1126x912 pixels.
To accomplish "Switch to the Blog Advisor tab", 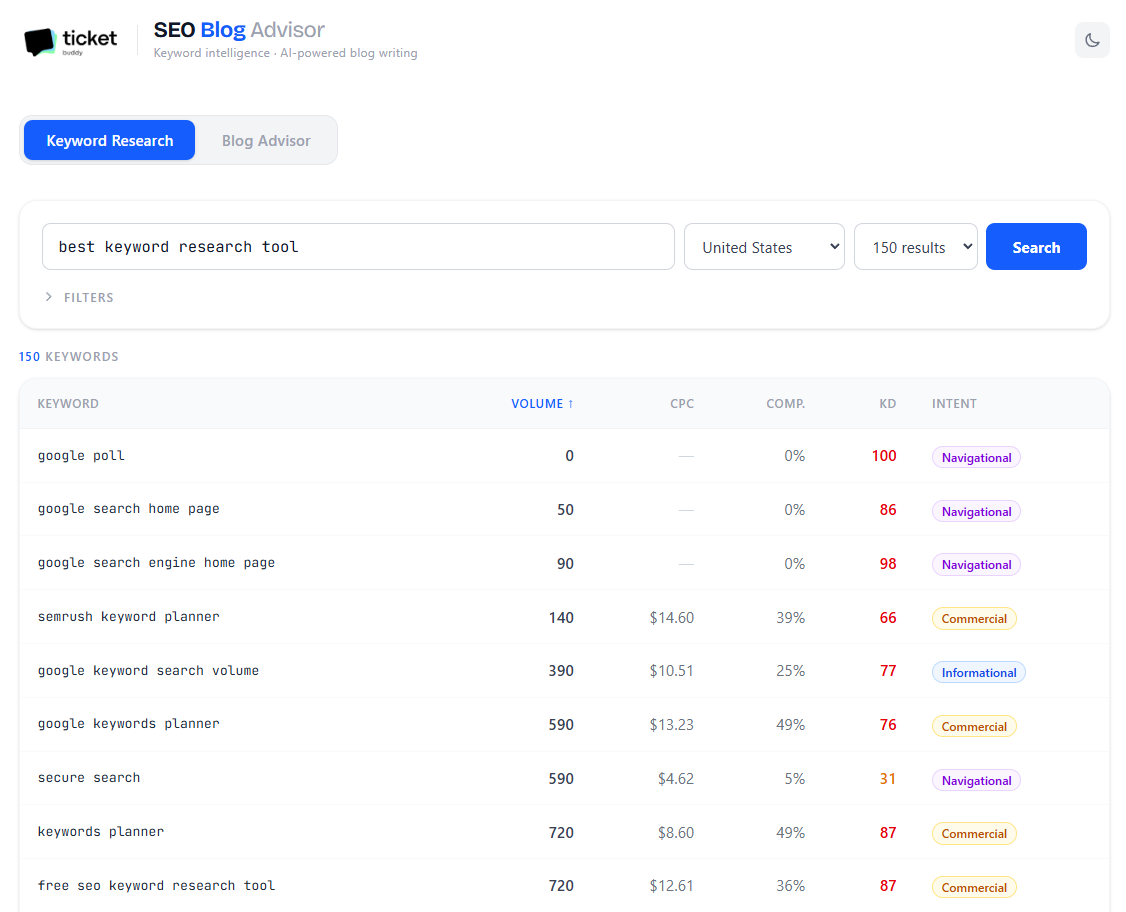I will 265,140.
